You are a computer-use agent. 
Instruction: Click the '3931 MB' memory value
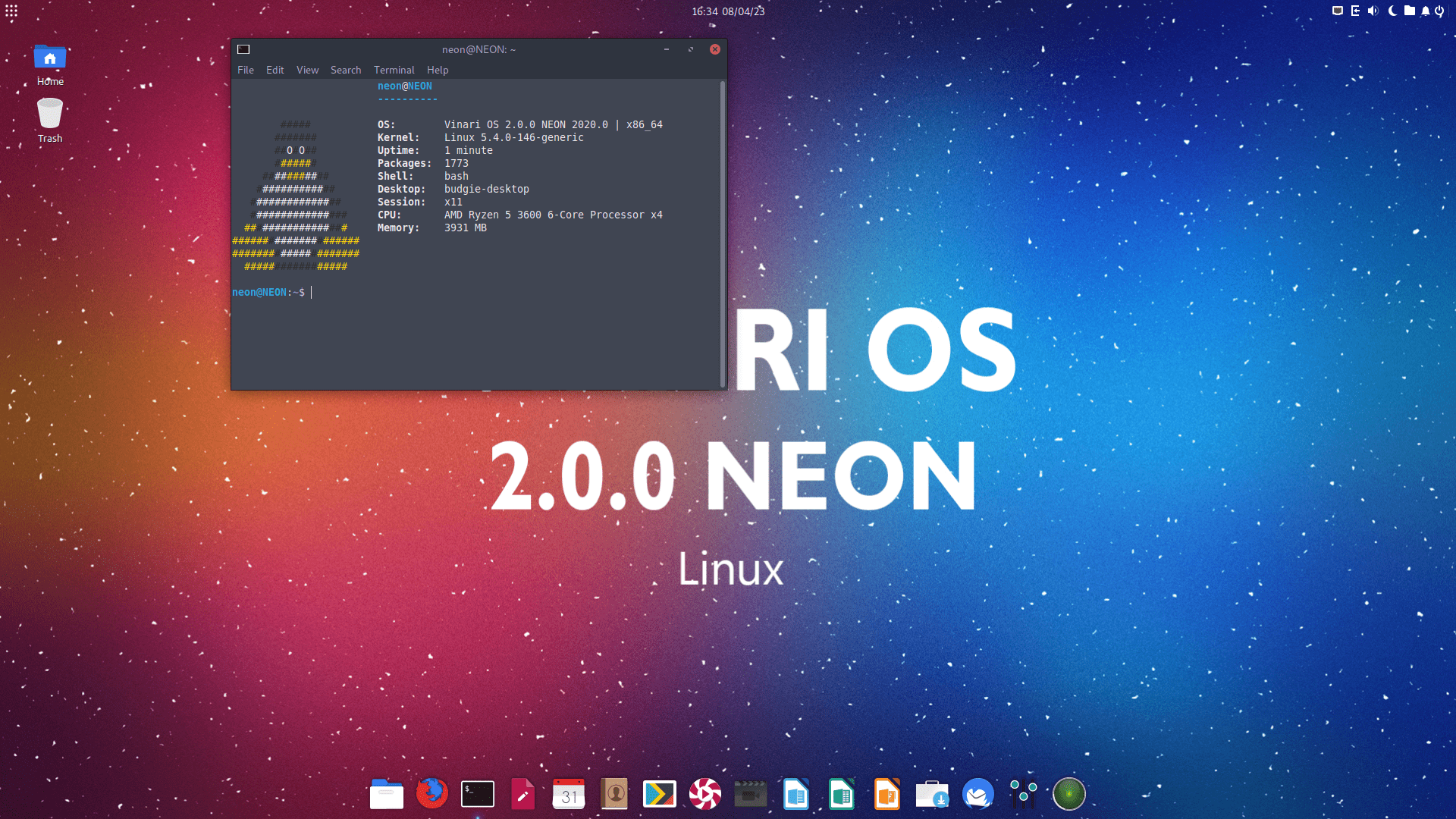pyautogui.click(x=466, y=227)
